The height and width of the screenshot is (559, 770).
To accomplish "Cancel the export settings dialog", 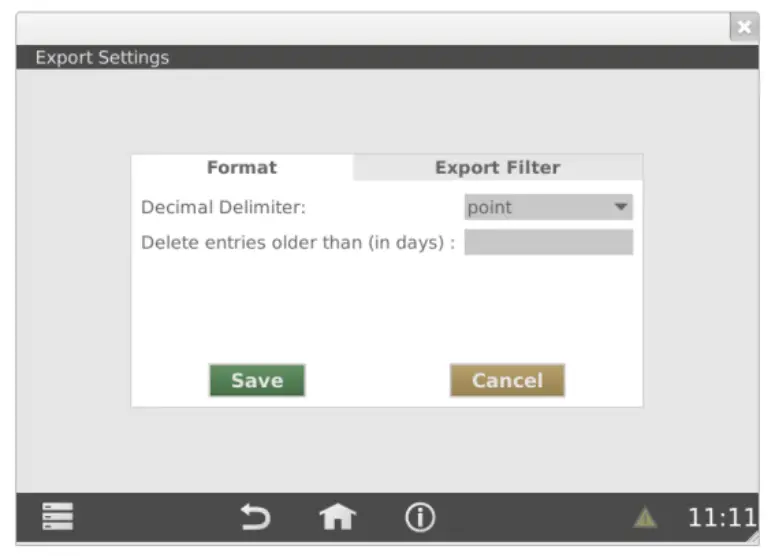I will (x=507, y=380).
